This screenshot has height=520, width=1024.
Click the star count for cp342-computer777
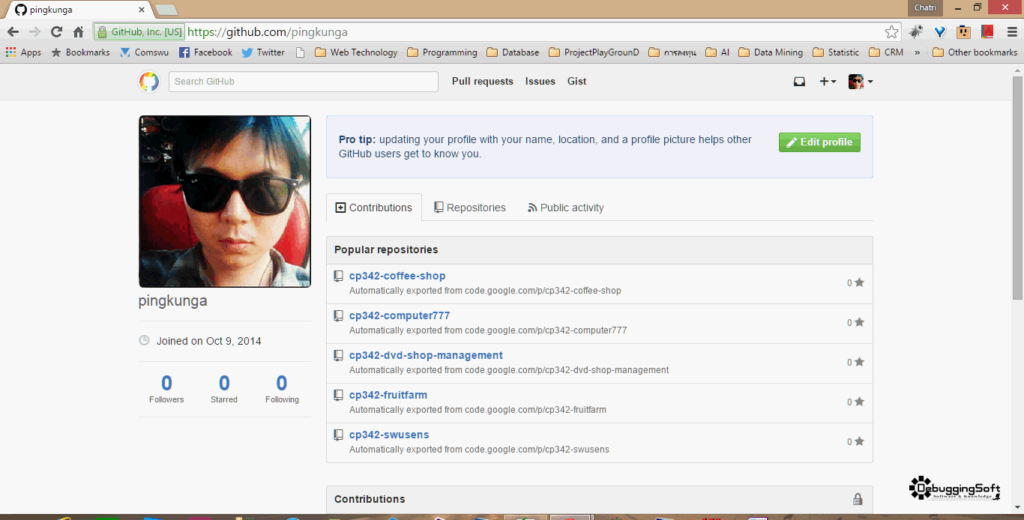856,323
